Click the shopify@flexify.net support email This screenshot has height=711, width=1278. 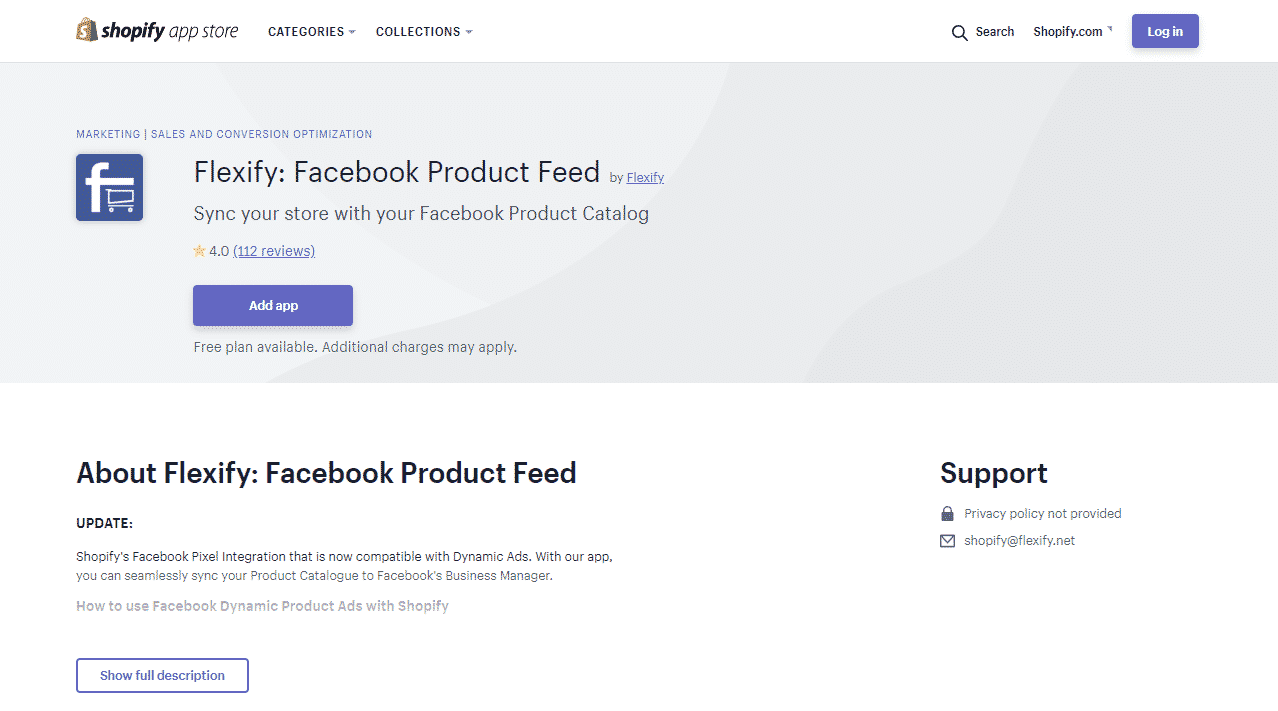1019,541
